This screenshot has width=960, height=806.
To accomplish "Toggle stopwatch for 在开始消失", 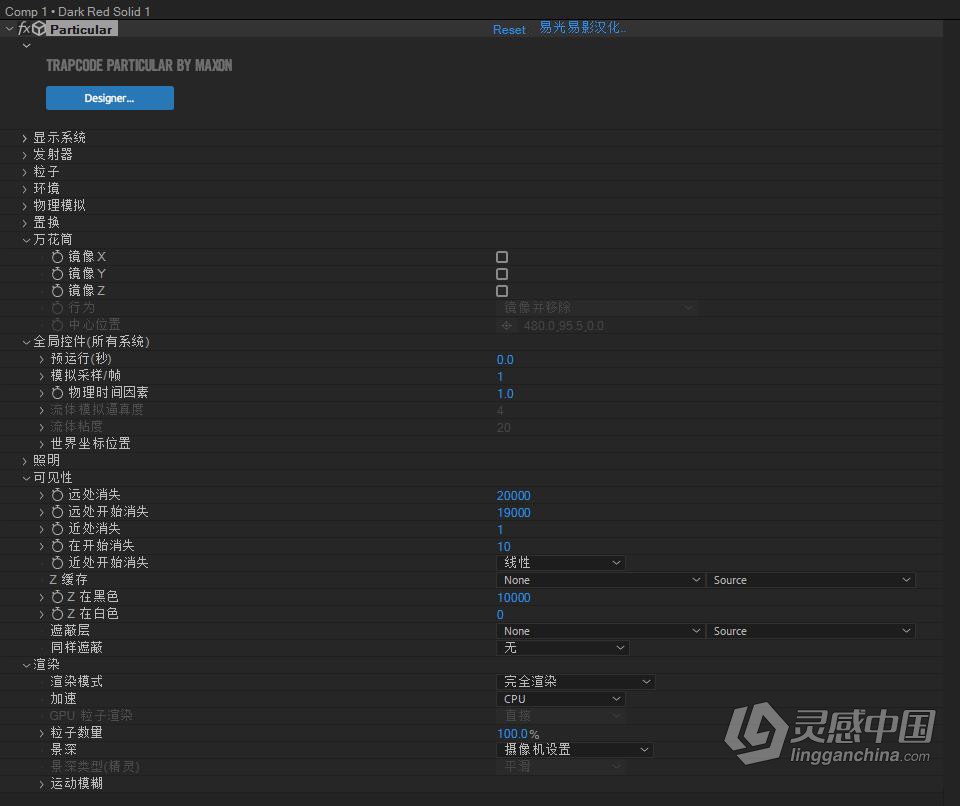I will (x=57, y=546).
